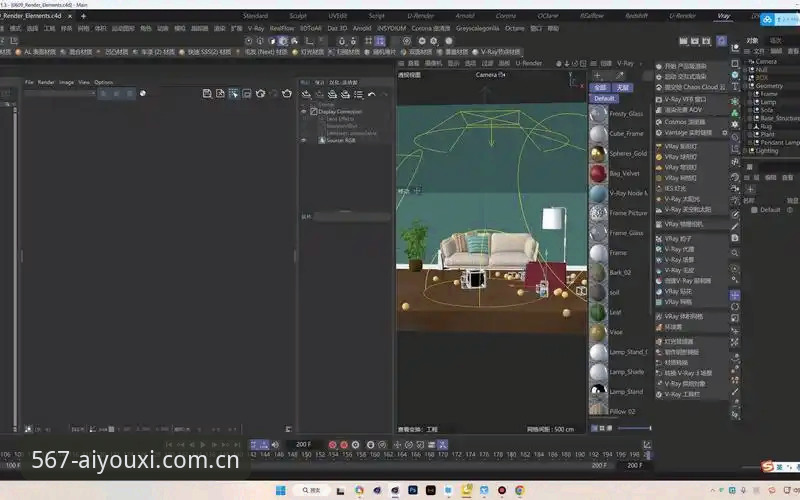Screen dimensions: 800x500
Task: Expand the Null object in Objects tree
Action: tap(745, 69)
